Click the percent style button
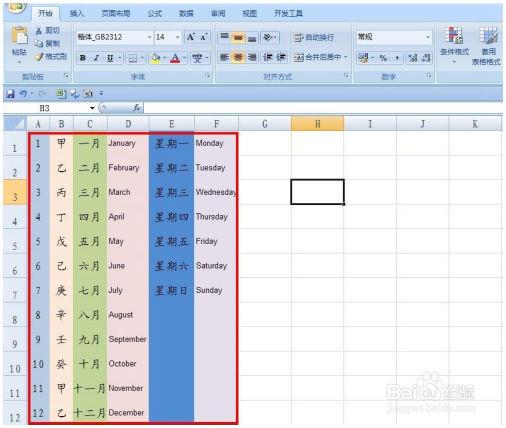Screen dimensions: 506x428 pyautogui.click(x=384, y=58)
